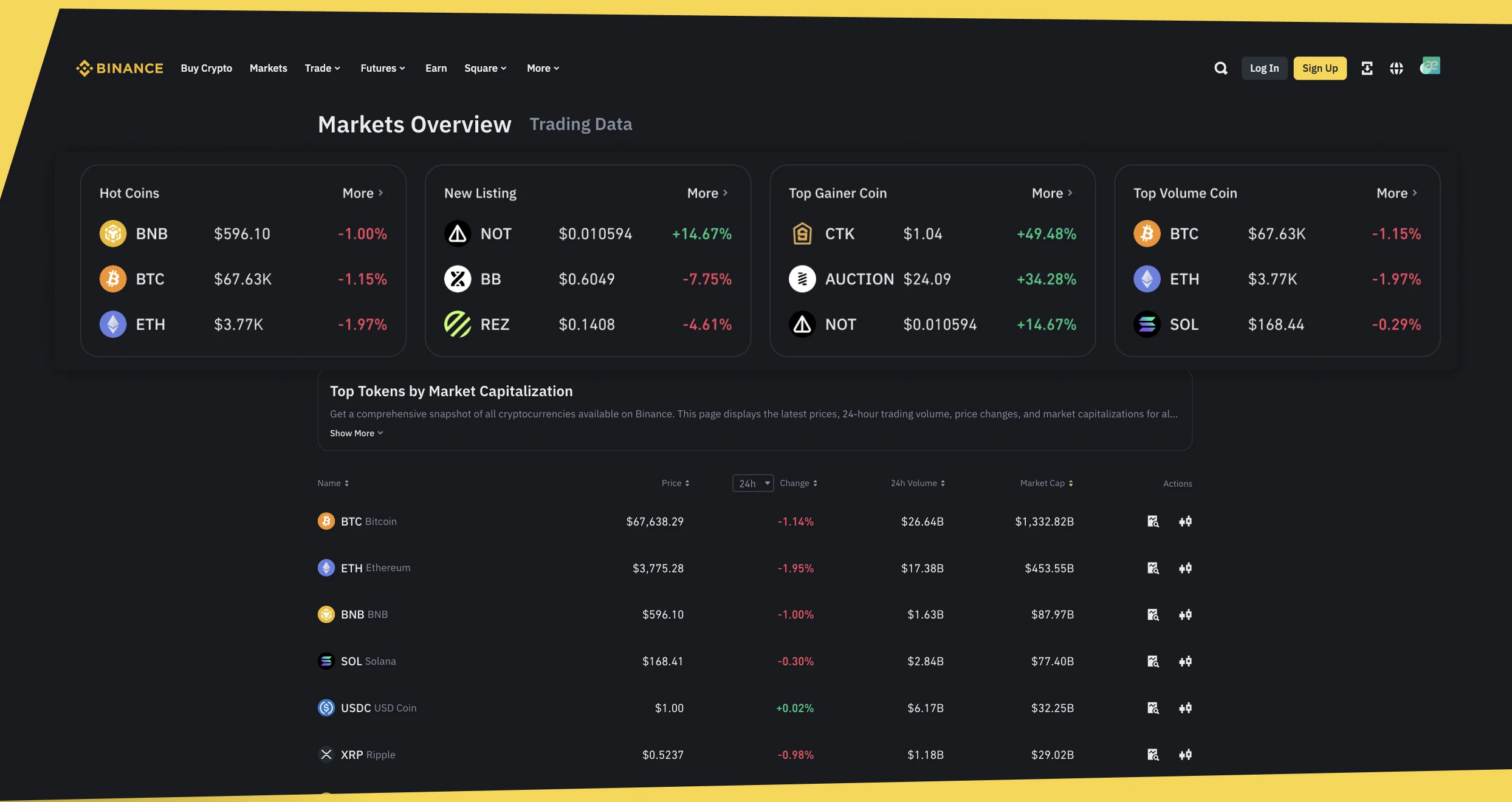
Task: Open the chart view icon for BTC Bitcoin
Action: pyautogui.click(x=1152, y=521)
